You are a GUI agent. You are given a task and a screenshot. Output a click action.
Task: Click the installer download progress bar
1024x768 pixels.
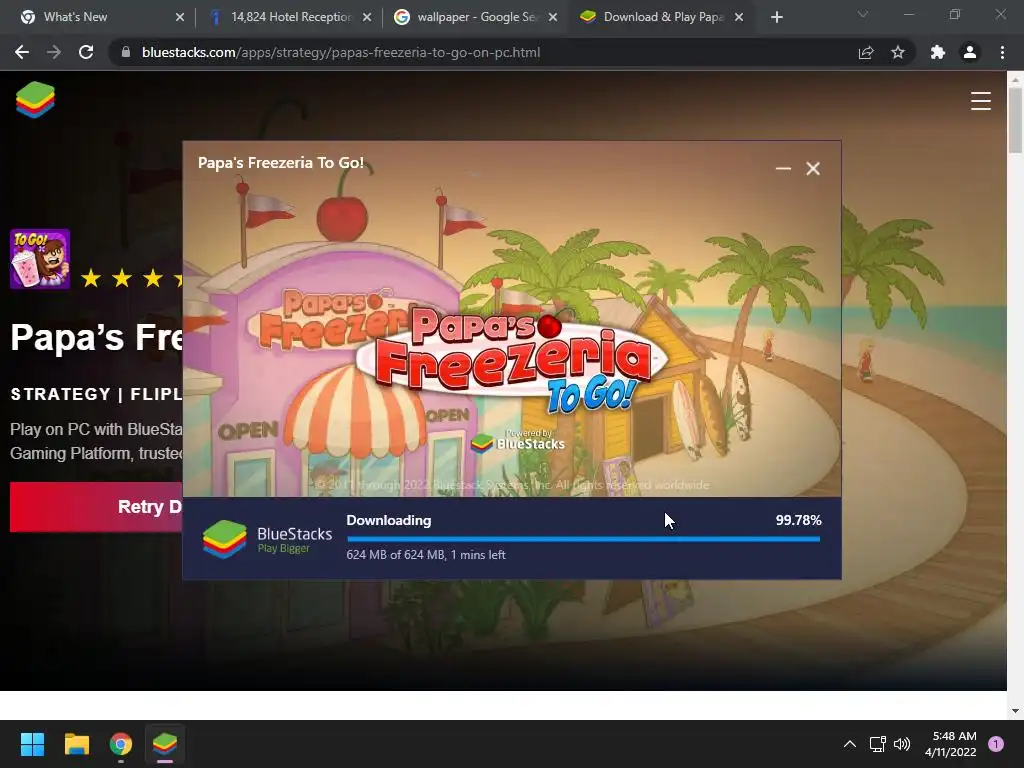click(x=583, y=539)
